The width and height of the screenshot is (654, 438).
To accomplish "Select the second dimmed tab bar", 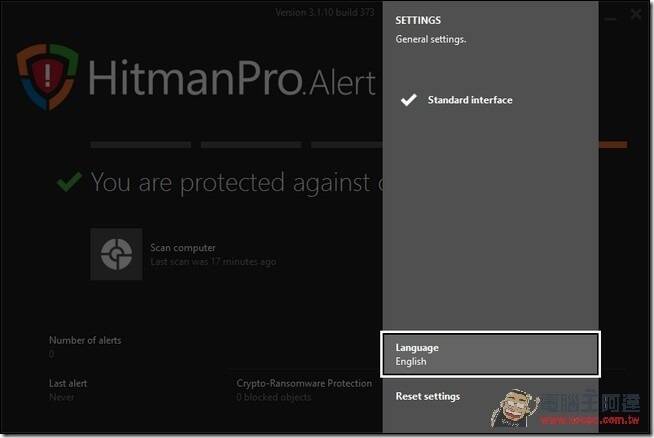I will [251, 145].
